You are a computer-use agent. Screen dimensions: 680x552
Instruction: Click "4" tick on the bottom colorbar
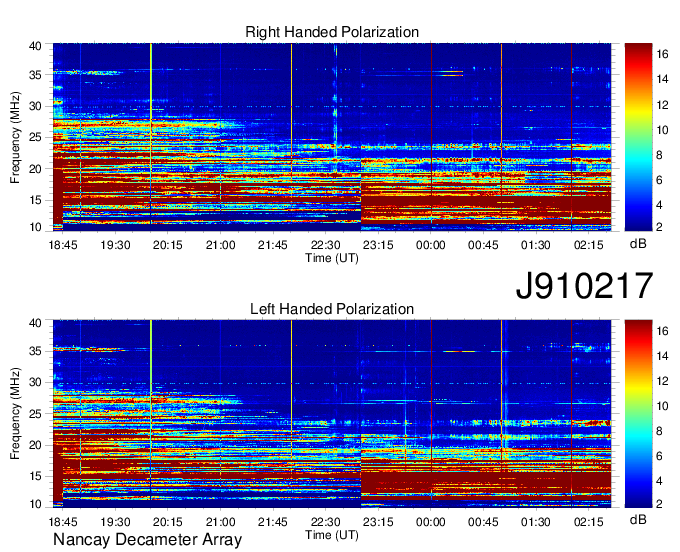coord(659,481)
